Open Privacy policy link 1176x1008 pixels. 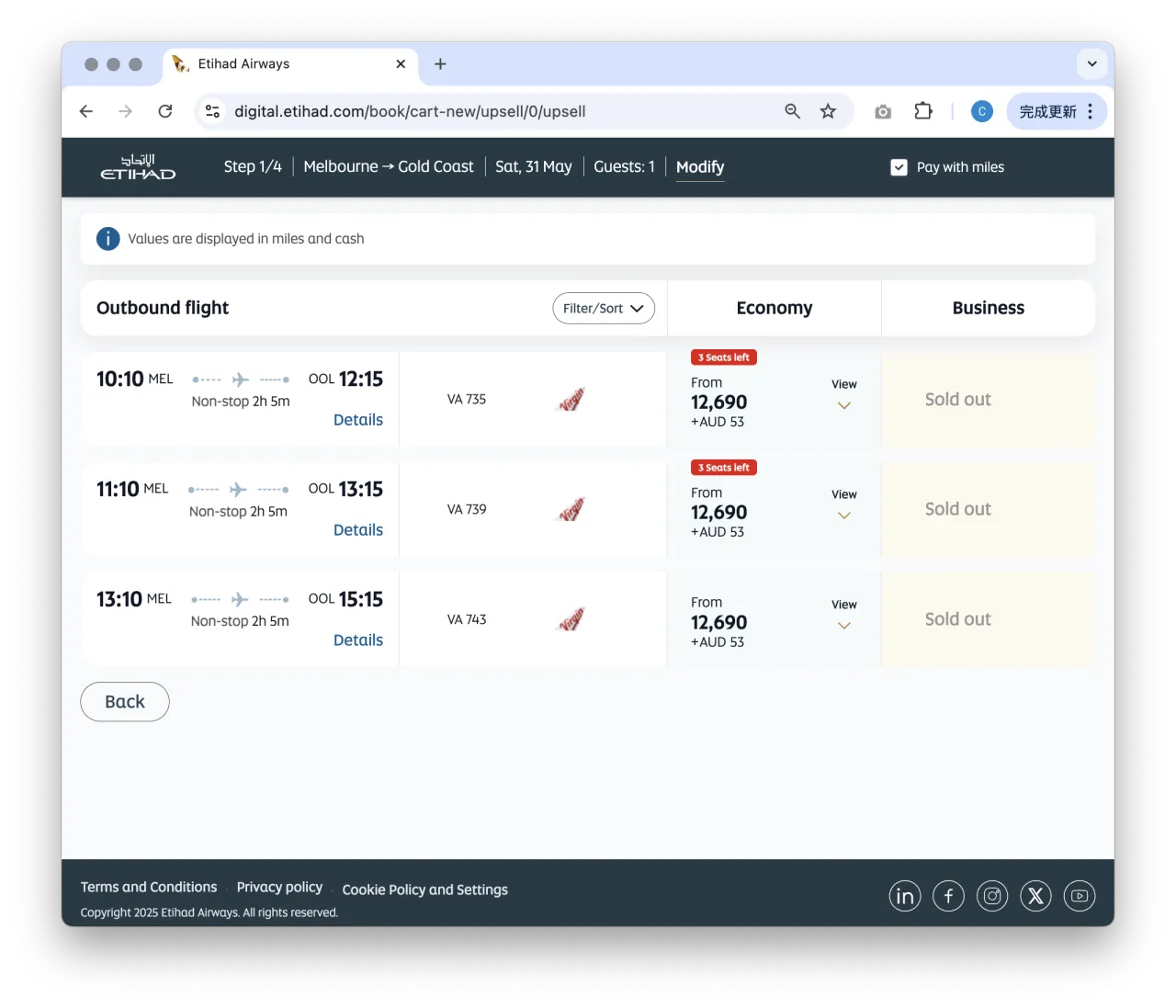click(x=279, y=887)
